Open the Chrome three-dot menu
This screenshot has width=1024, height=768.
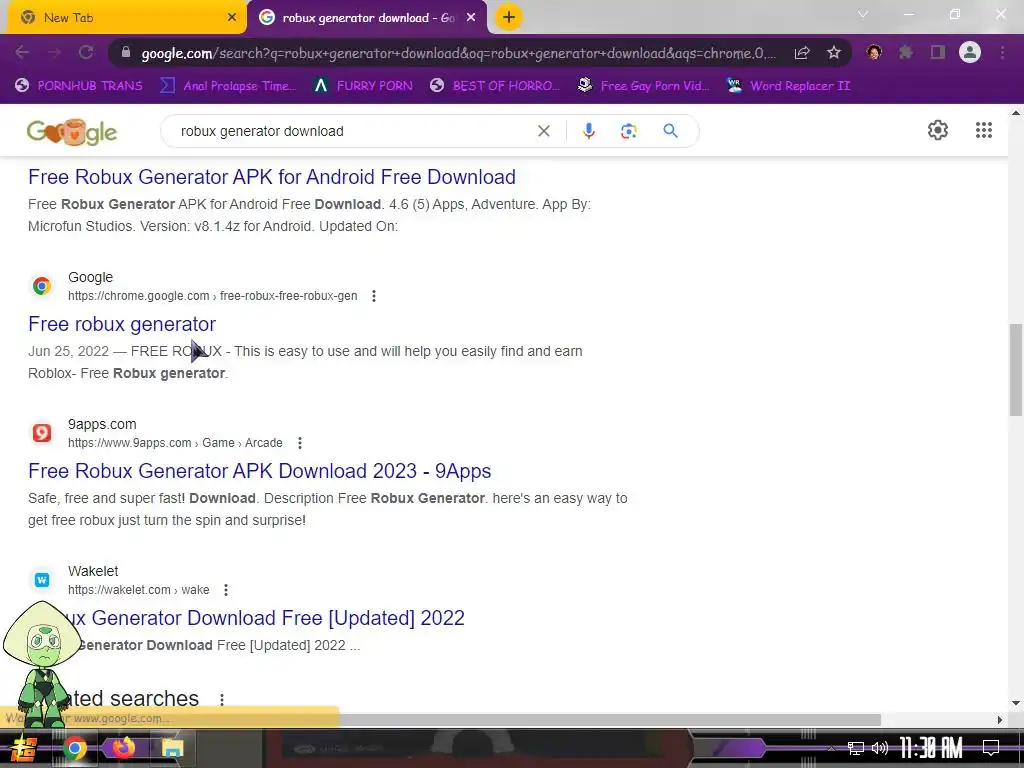(1002, 52)
